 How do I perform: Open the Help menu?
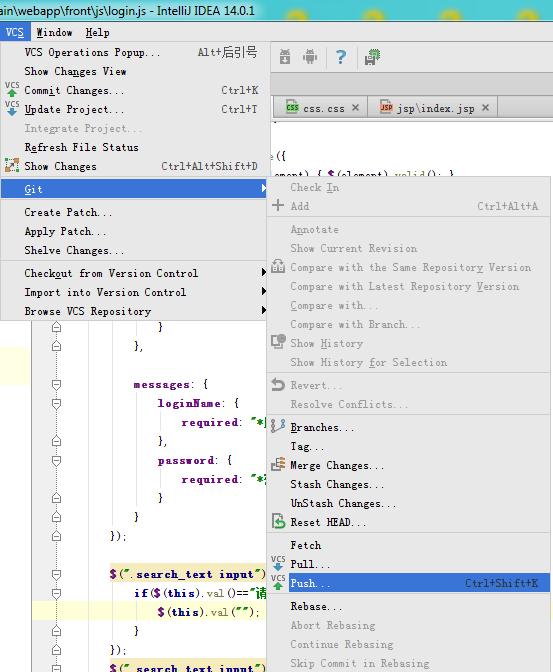(x=97, y=32)
